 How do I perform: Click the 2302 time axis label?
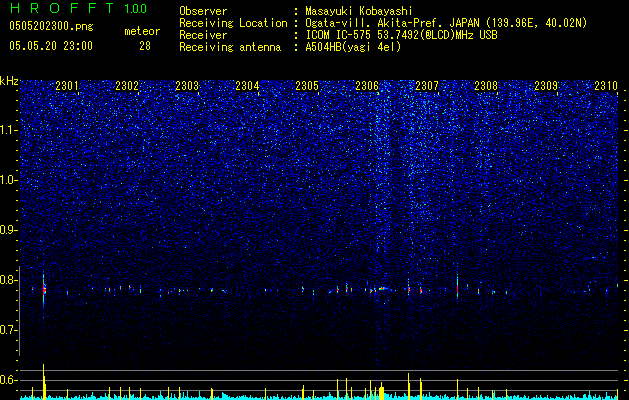pyautogui.click(x=127, y=85)
